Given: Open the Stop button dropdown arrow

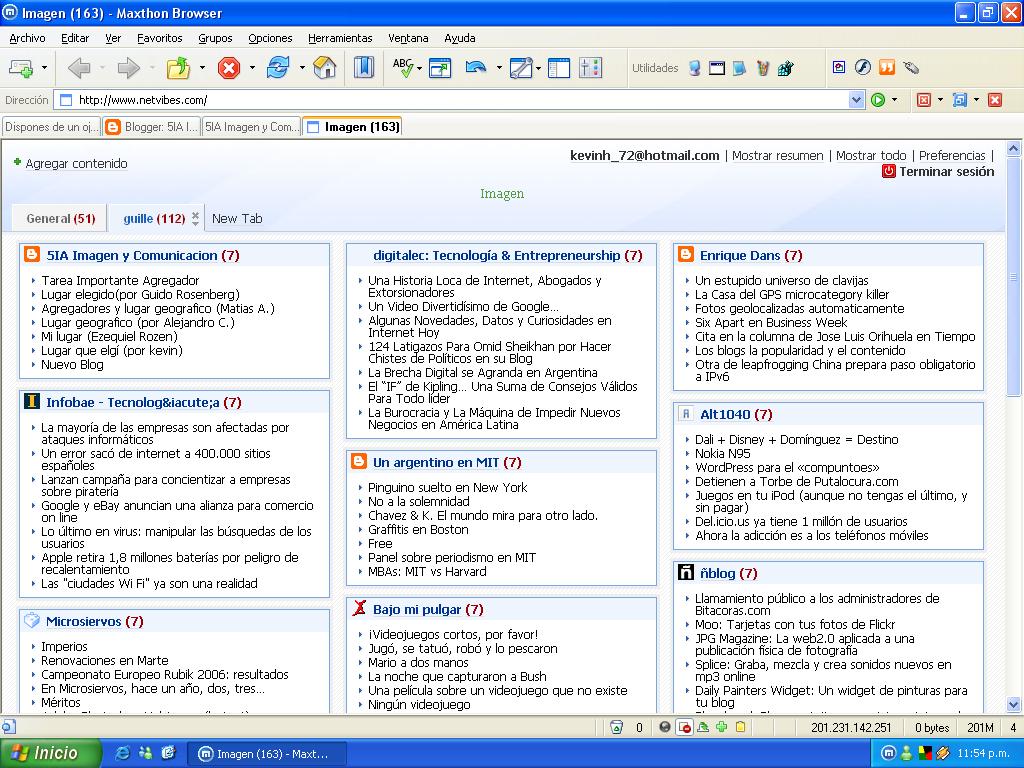Looking at the screenshot, I should click(x=252, y=68).
